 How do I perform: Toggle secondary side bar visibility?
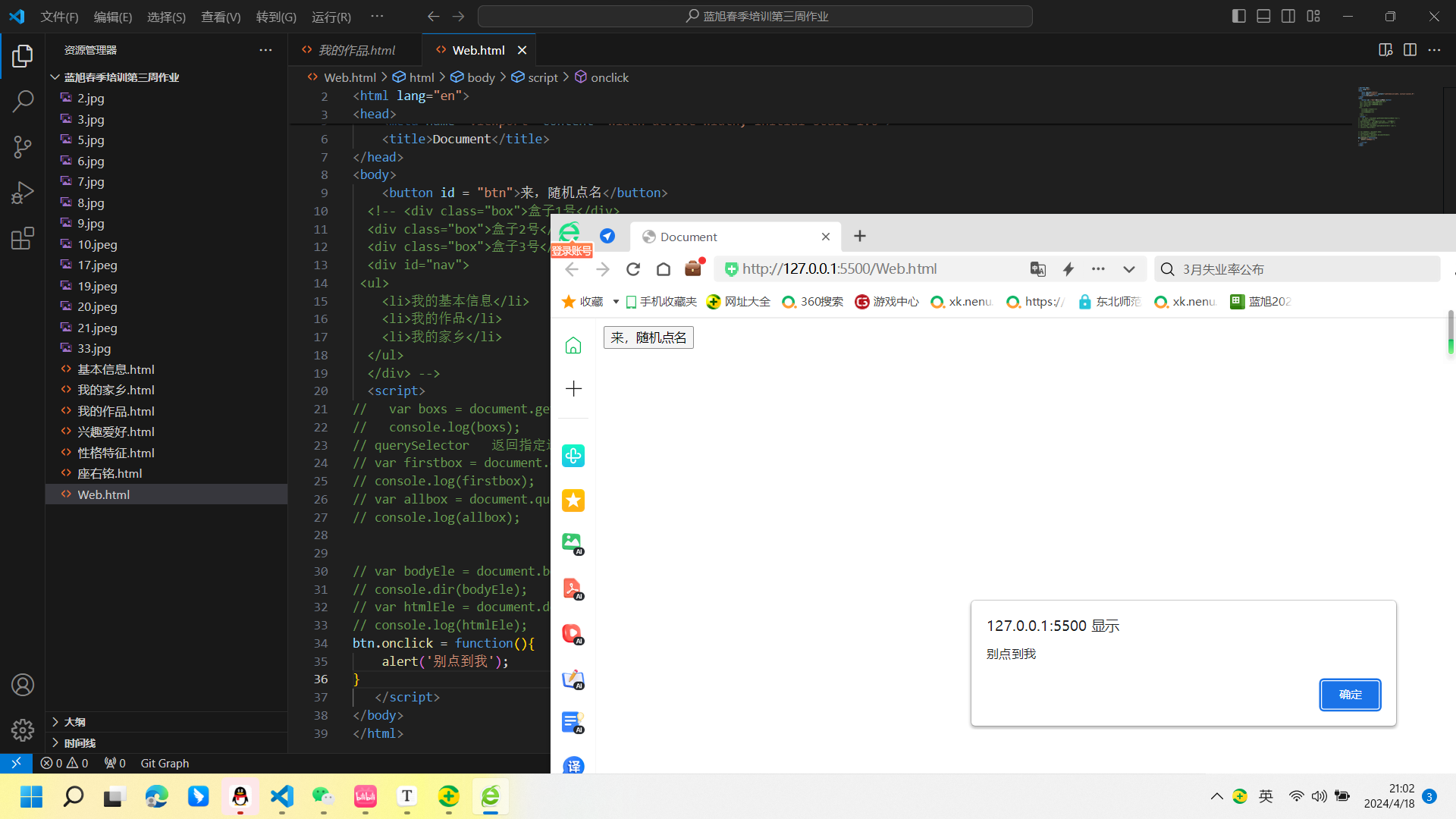tap(1288, 16)
